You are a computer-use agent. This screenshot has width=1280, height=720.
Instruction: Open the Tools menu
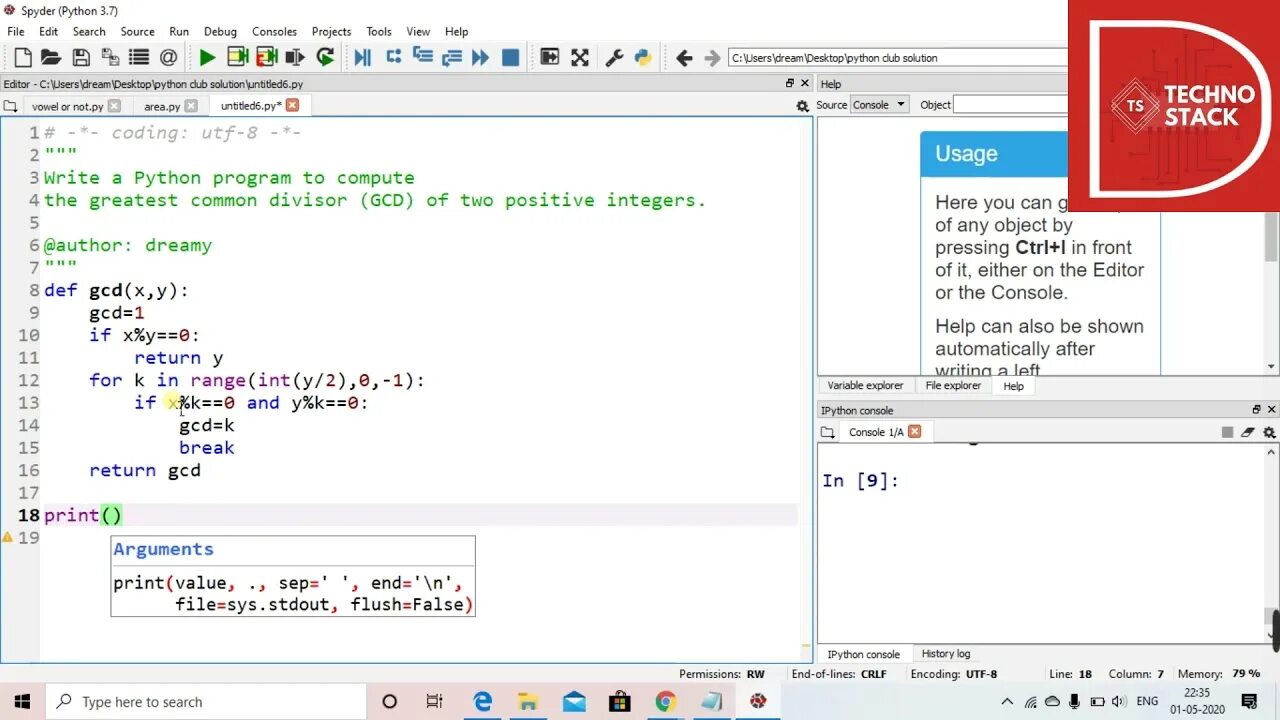[379, 31]
